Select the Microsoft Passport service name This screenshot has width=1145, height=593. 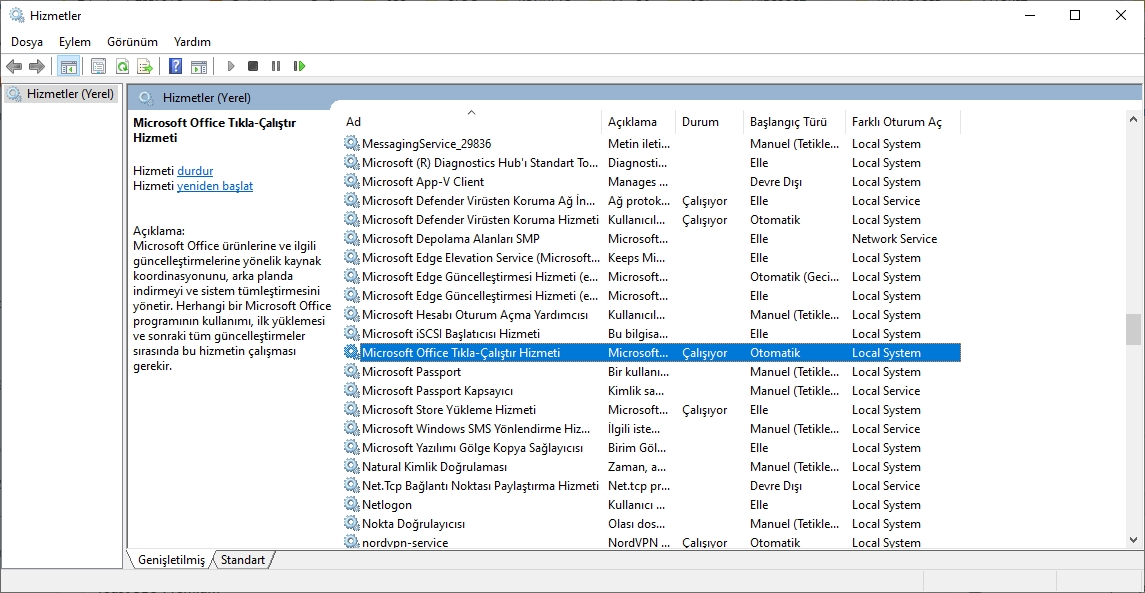point(411,372)
